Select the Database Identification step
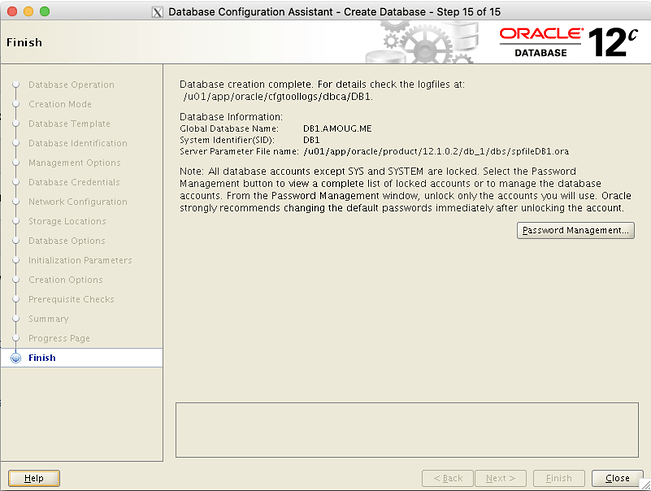 click(x=78, y=143)
